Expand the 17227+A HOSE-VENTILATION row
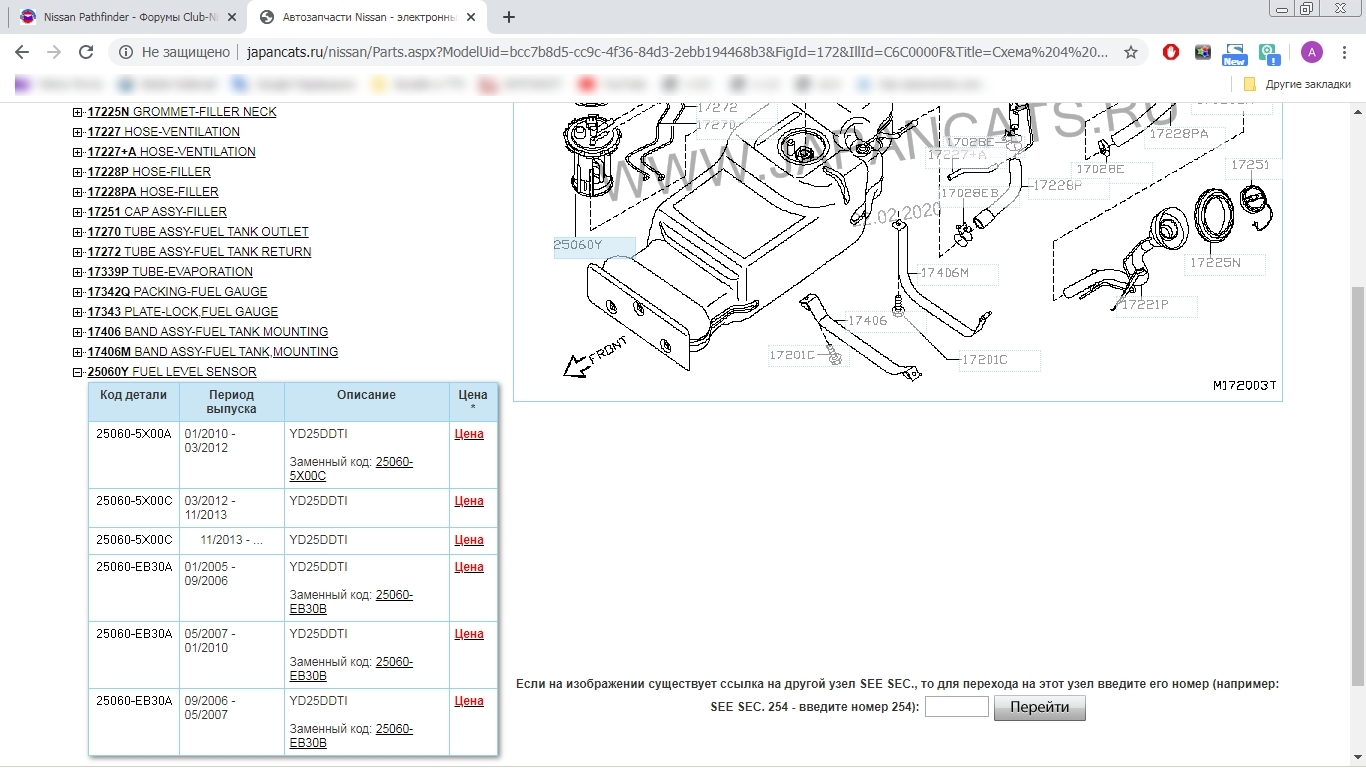The width and height of the screenshot is (1366, 768). (78, 152)
